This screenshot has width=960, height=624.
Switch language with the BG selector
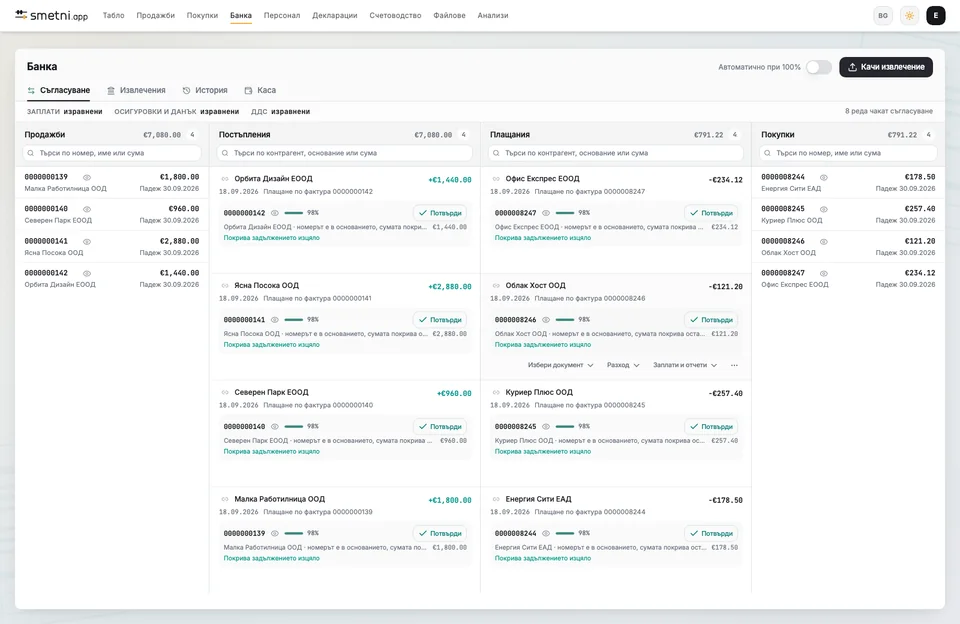883,16
